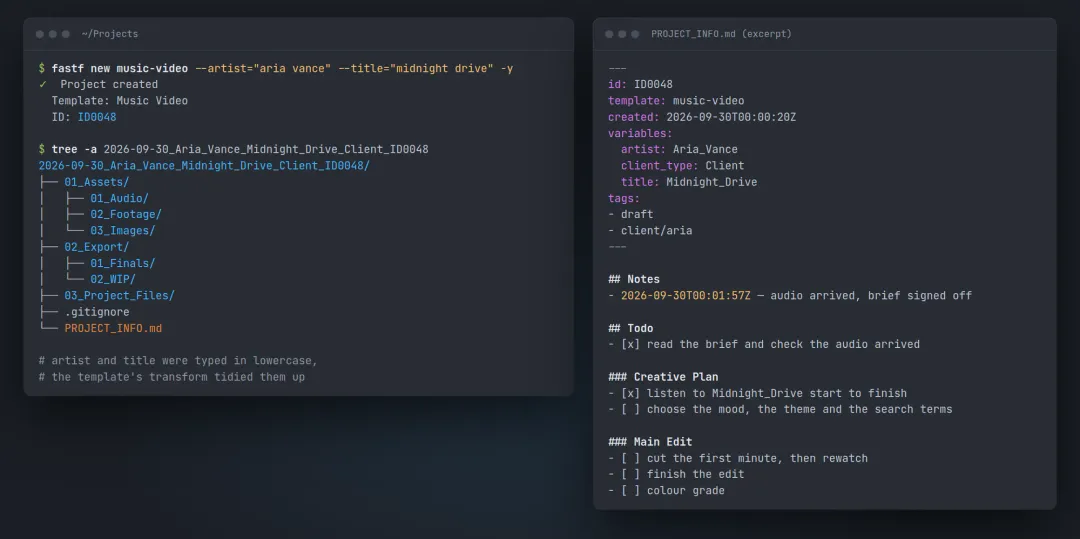Click the 'variables:' key

641,133
